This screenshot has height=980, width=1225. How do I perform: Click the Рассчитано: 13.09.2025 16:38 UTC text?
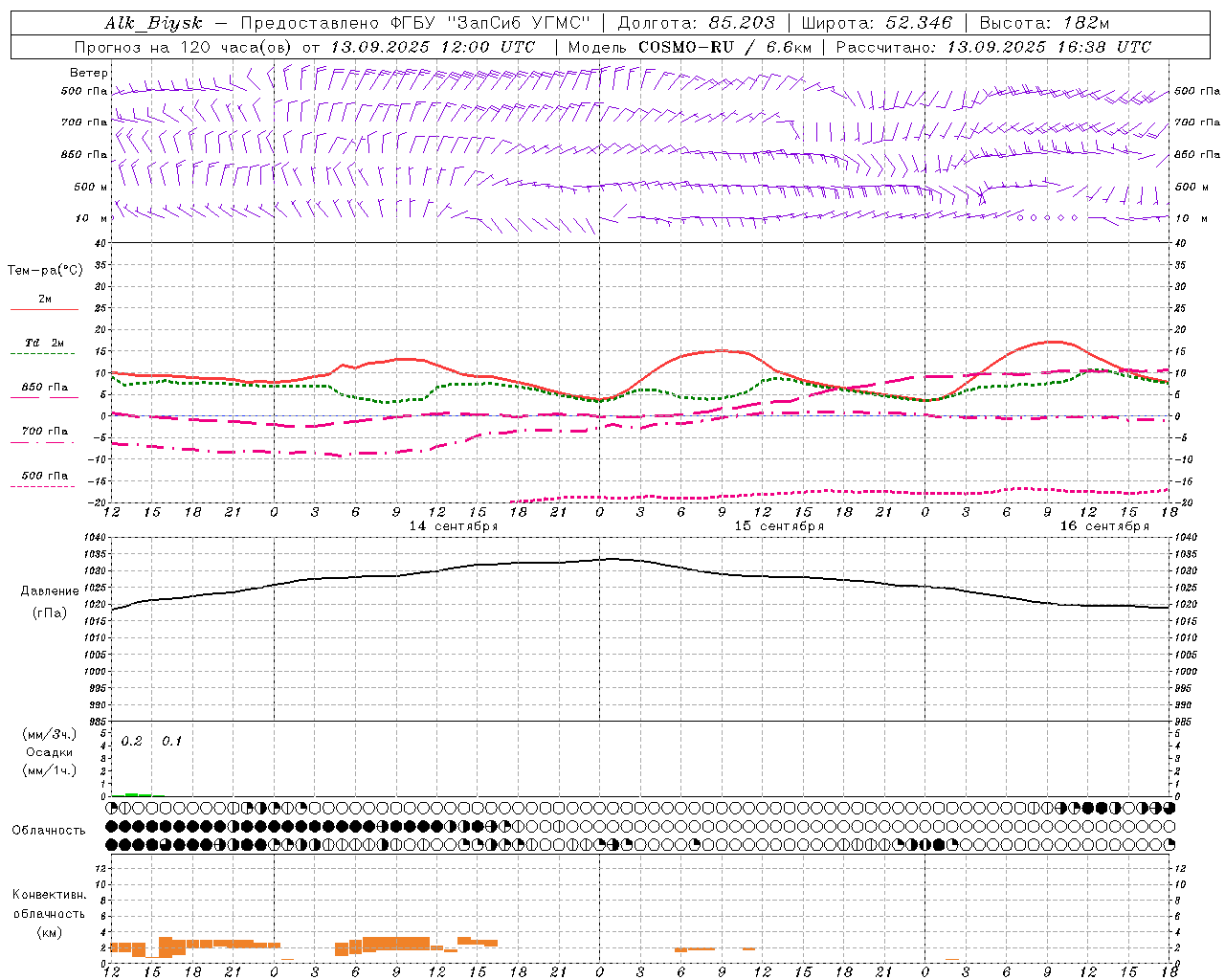tap(993, 47)
